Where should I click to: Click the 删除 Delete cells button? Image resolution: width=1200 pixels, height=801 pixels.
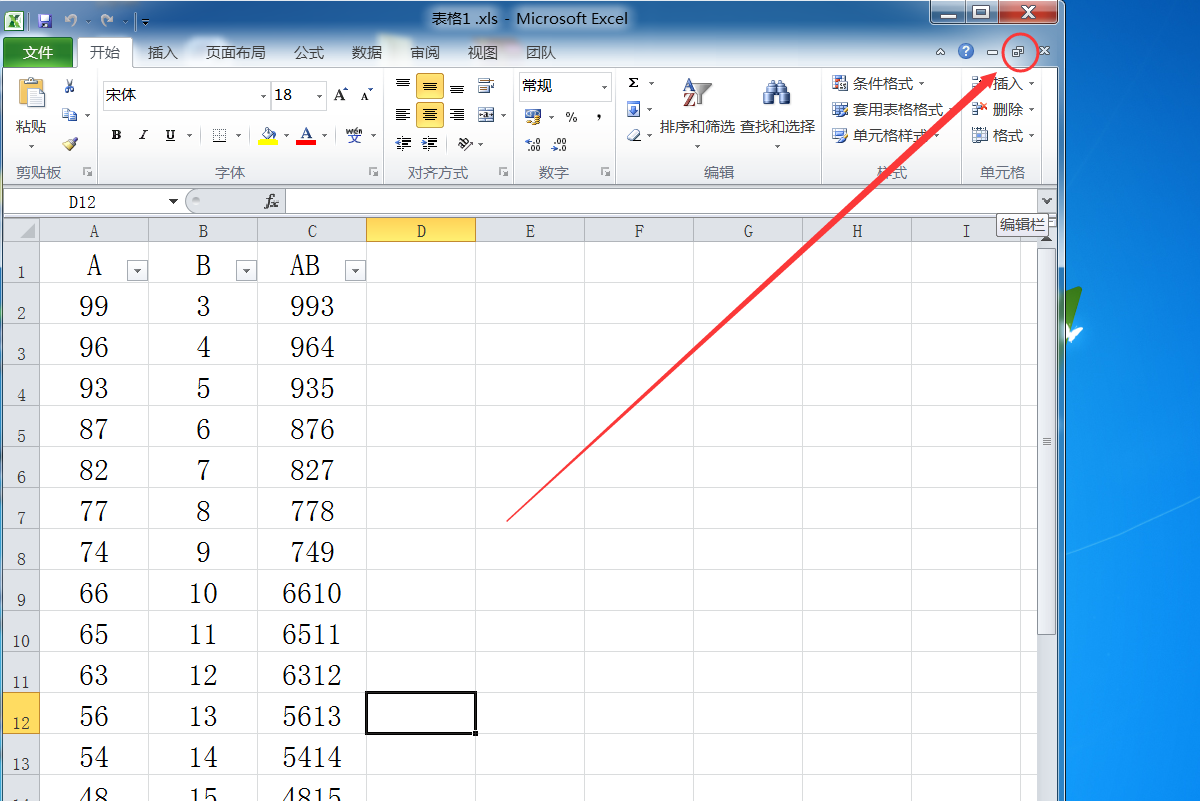point(1003,109)
